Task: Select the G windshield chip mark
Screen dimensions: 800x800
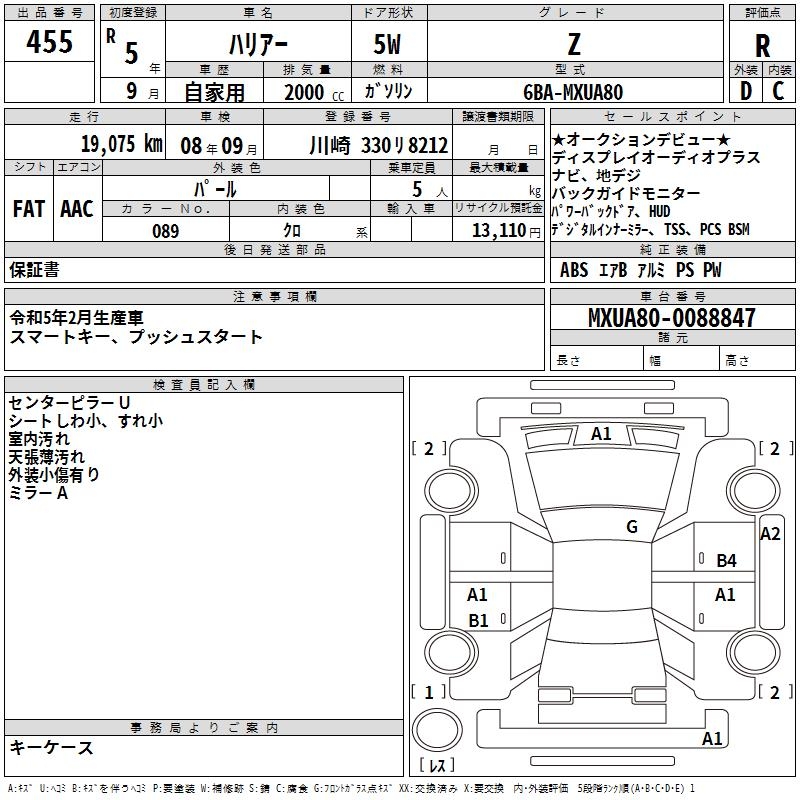Action: point(631,527)
